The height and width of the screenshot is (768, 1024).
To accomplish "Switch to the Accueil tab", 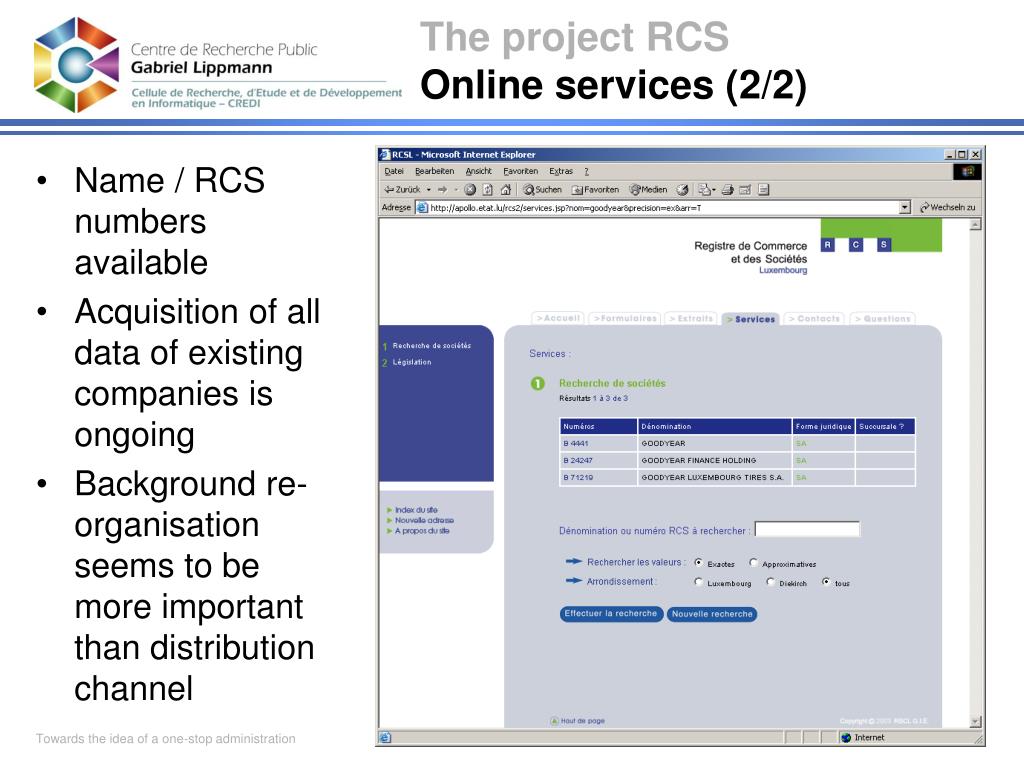I will [x=558, y=318].
